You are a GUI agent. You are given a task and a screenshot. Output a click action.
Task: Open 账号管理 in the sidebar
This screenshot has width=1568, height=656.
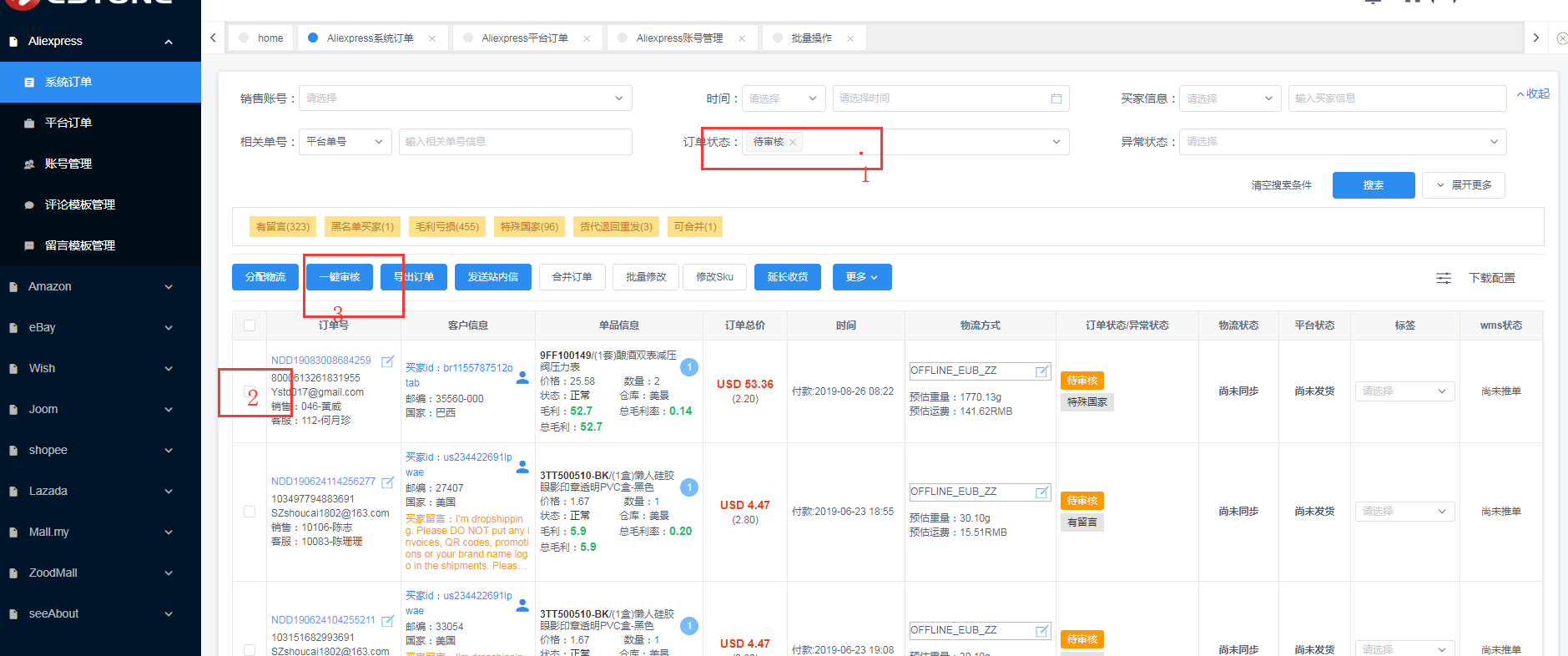tap(68, 164)
